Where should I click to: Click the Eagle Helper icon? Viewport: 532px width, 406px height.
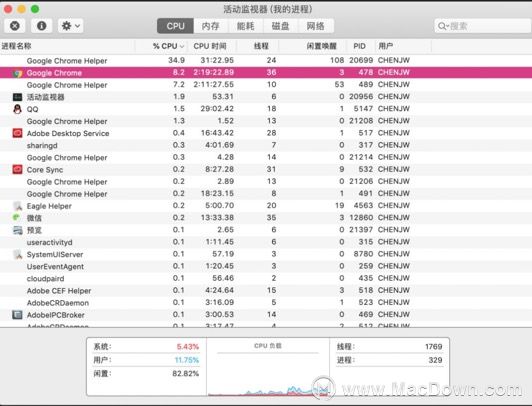(18, 206)
